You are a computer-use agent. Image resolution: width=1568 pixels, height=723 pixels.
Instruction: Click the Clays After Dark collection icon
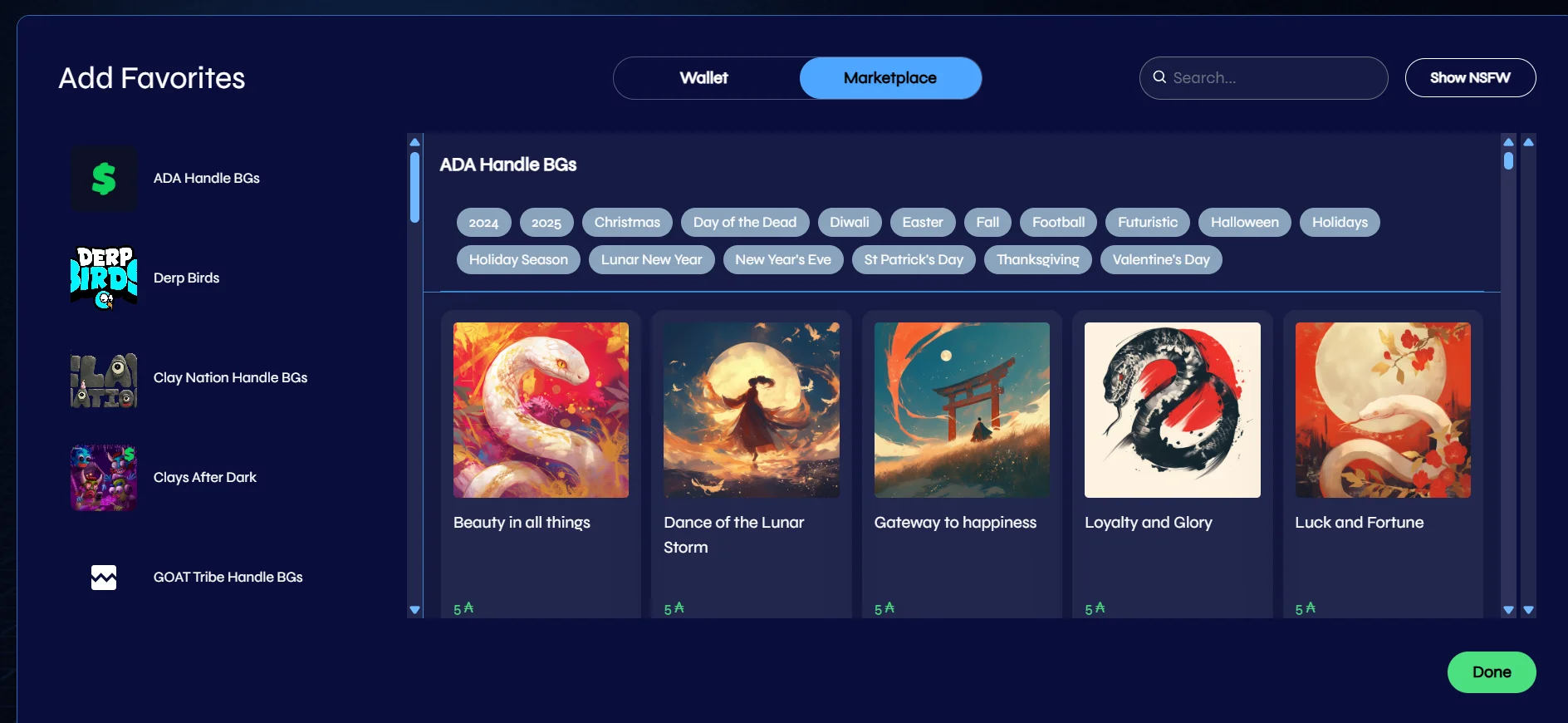[x=104, y=478]
